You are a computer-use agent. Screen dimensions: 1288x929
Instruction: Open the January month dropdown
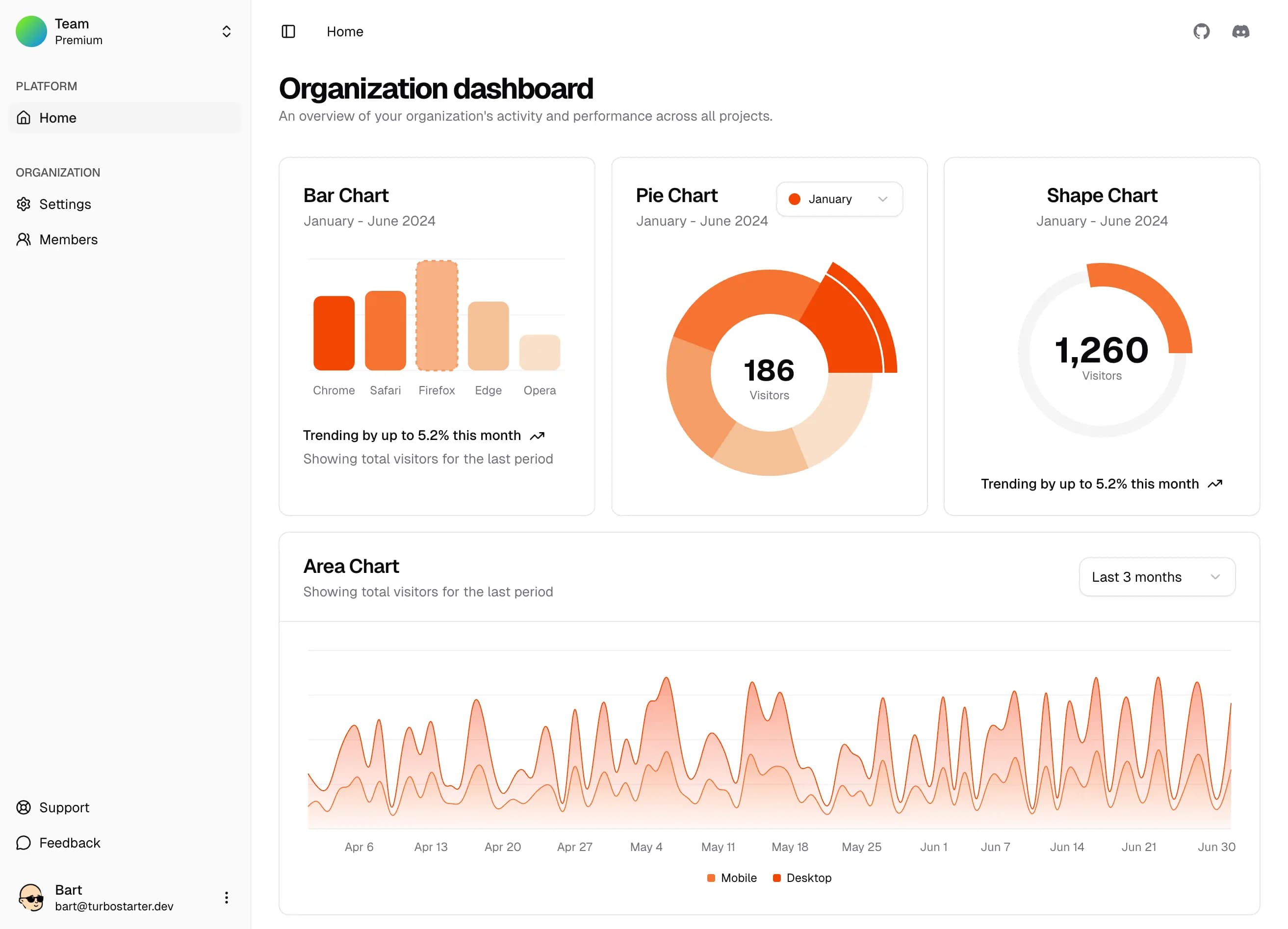coord(839,199)
